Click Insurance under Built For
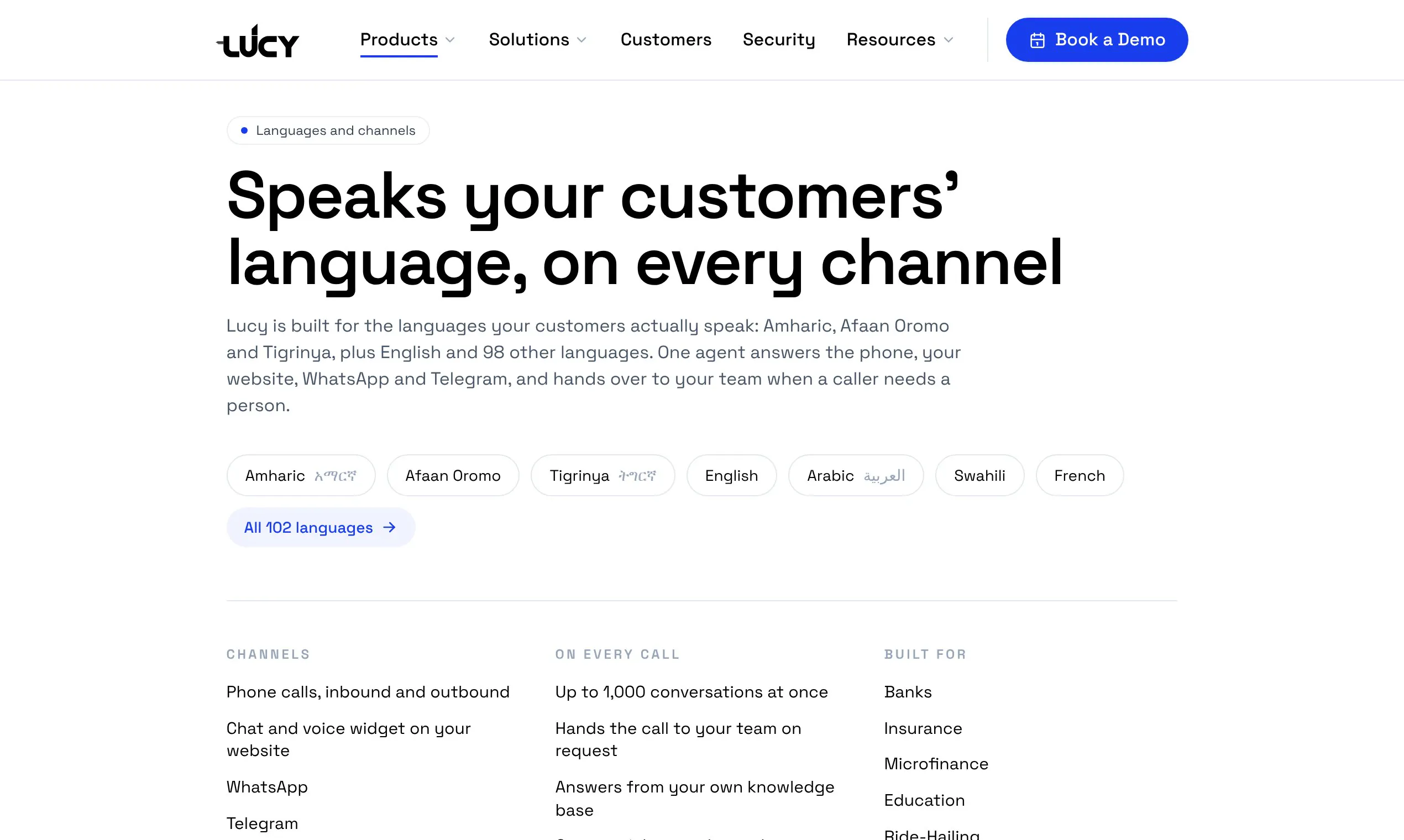Viewport: 1404px width, 840px height. coord(923,728)
